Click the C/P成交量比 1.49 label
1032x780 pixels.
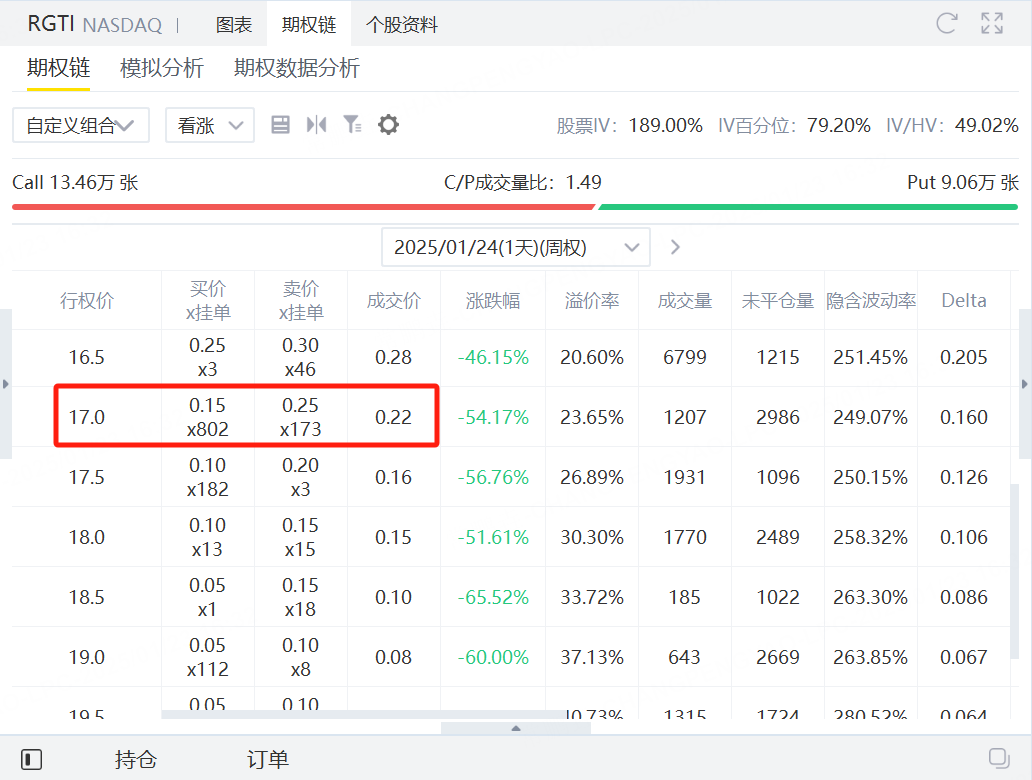[523, 182]
